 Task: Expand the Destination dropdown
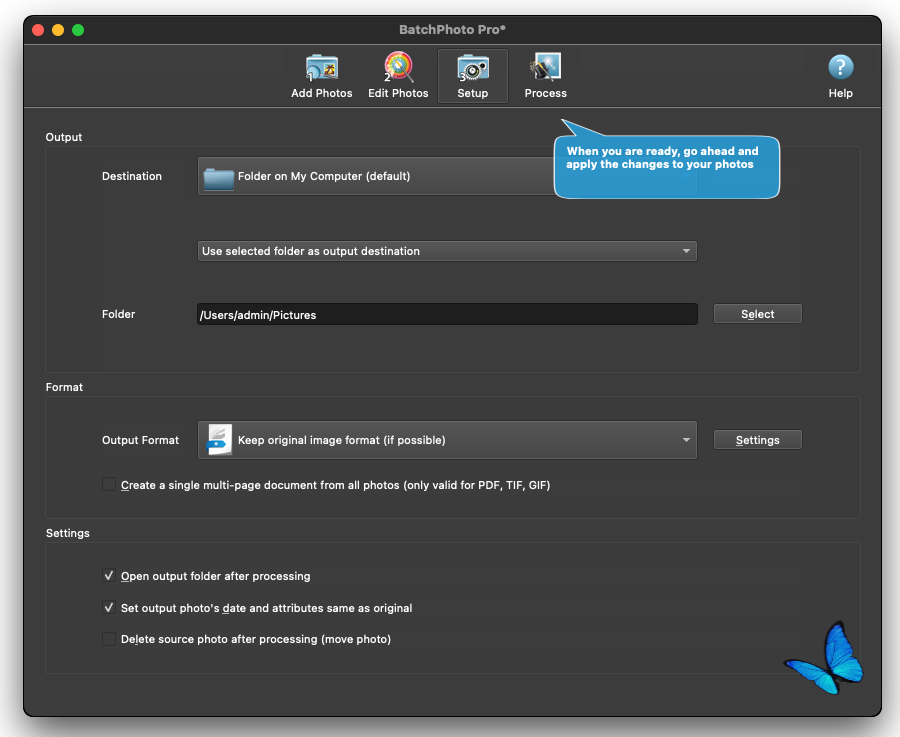(x=375, y=177)
